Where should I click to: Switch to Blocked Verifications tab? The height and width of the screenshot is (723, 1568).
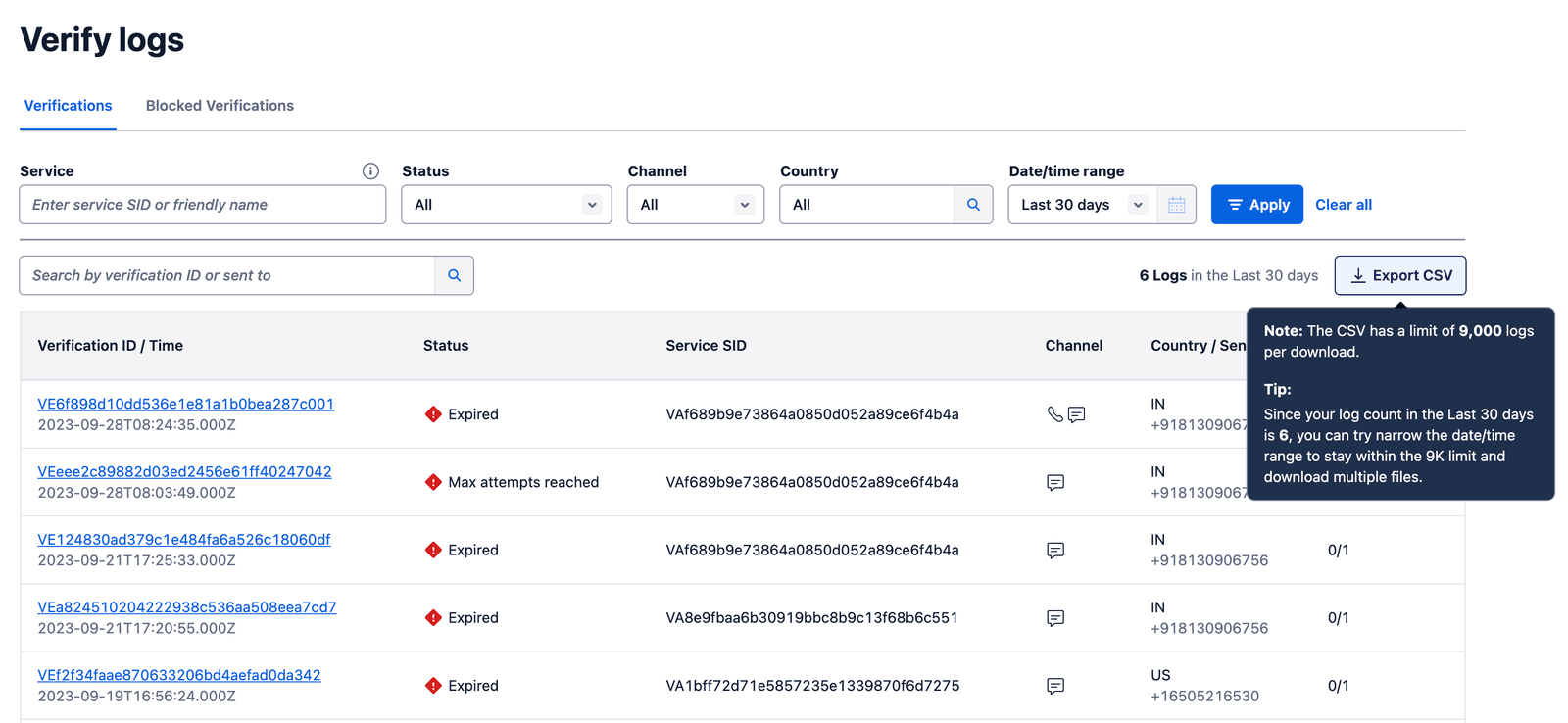click(x=220, y=106)
